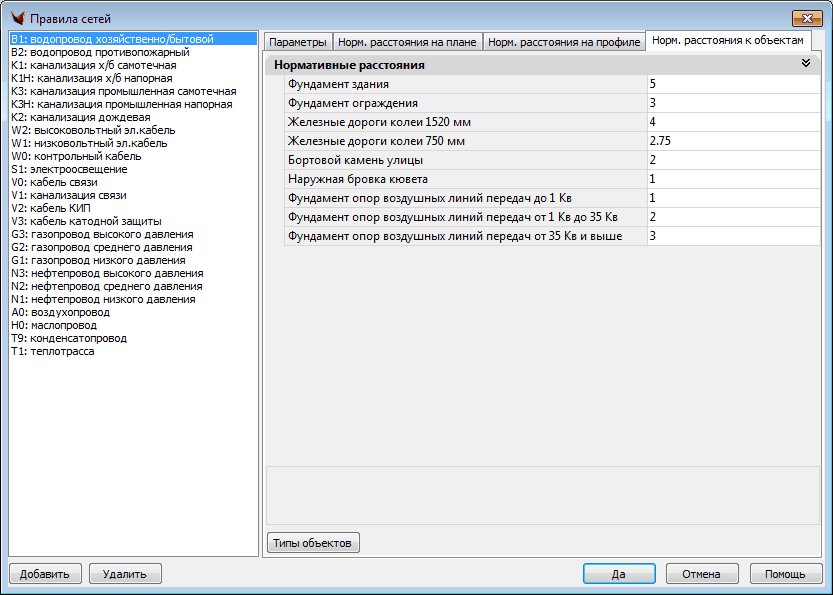This screenshot has width=833, height=595.
Task: Edit Железные дороги колеи 750 мм value
Action: [x=734, y=141]
